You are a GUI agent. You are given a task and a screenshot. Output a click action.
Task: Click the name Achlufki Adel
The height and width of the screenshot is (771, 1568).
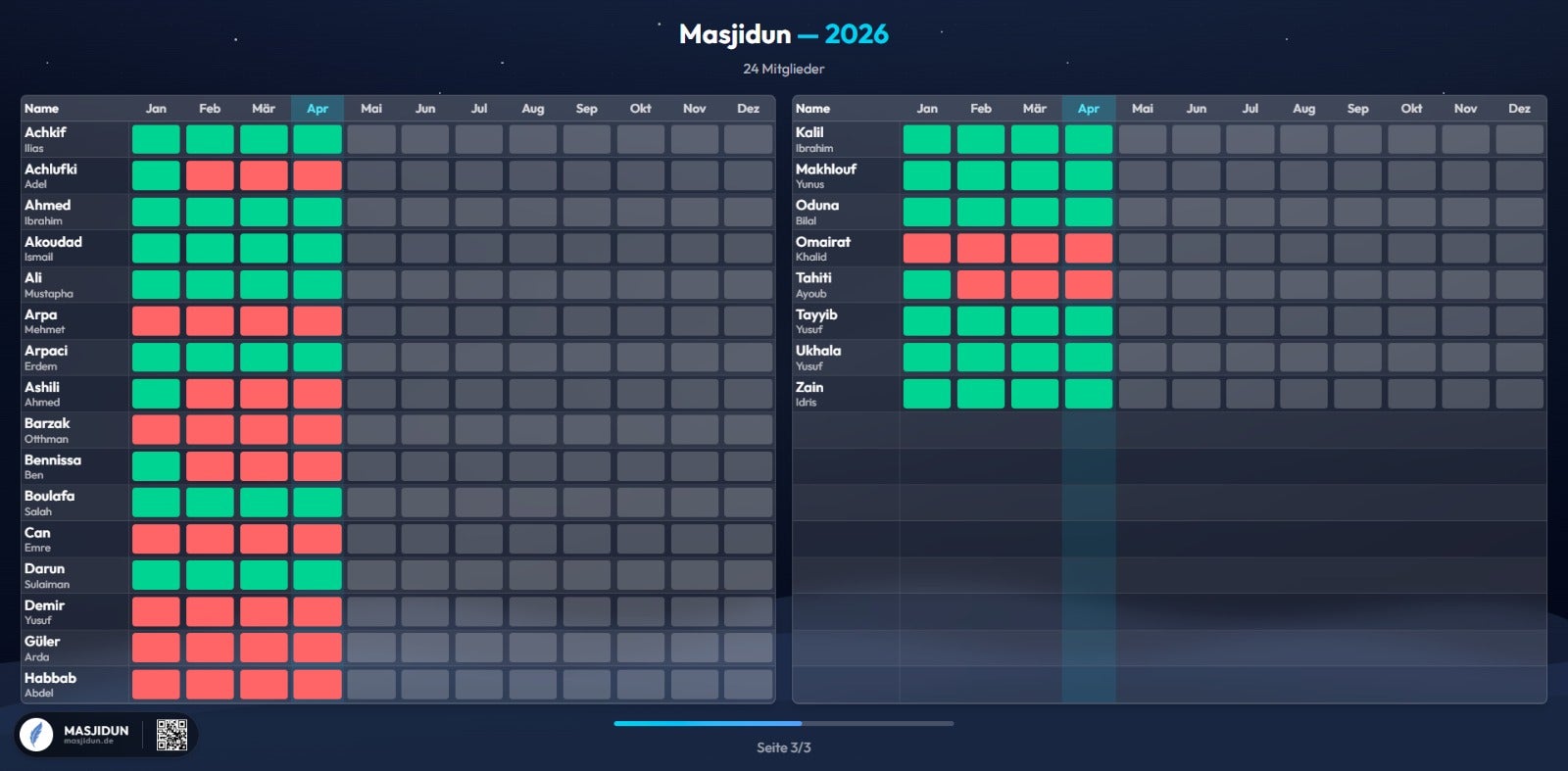click(50, 175)
